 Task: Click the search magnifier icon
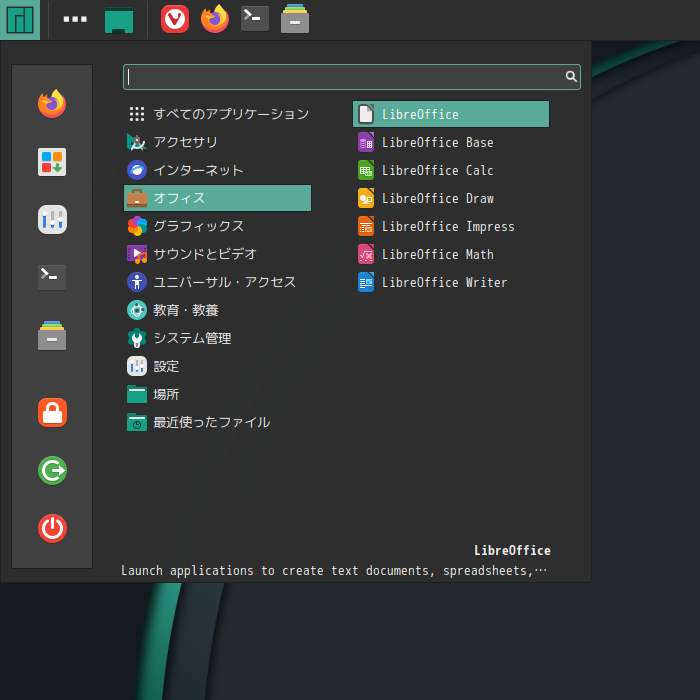coord(571,77)
